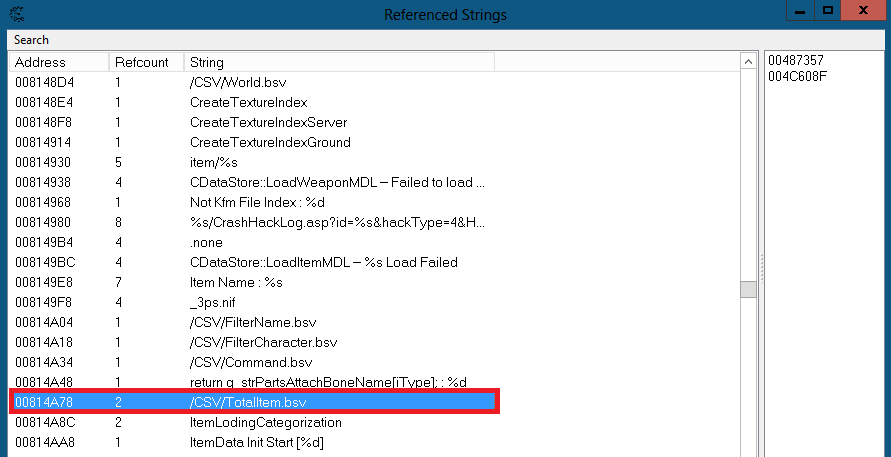Viewport: 891px width, 457px height.
Task: Select the Not Kfm File Index row
Action: click(x=375, y=202)
